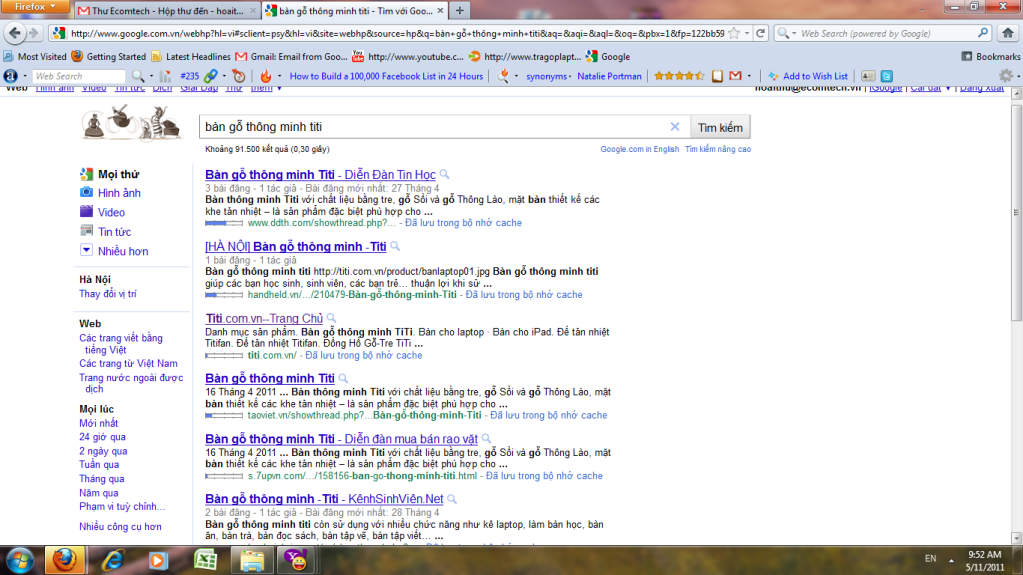
Task: Click the ID card icon in toolbar
Action: click(868, 76)
